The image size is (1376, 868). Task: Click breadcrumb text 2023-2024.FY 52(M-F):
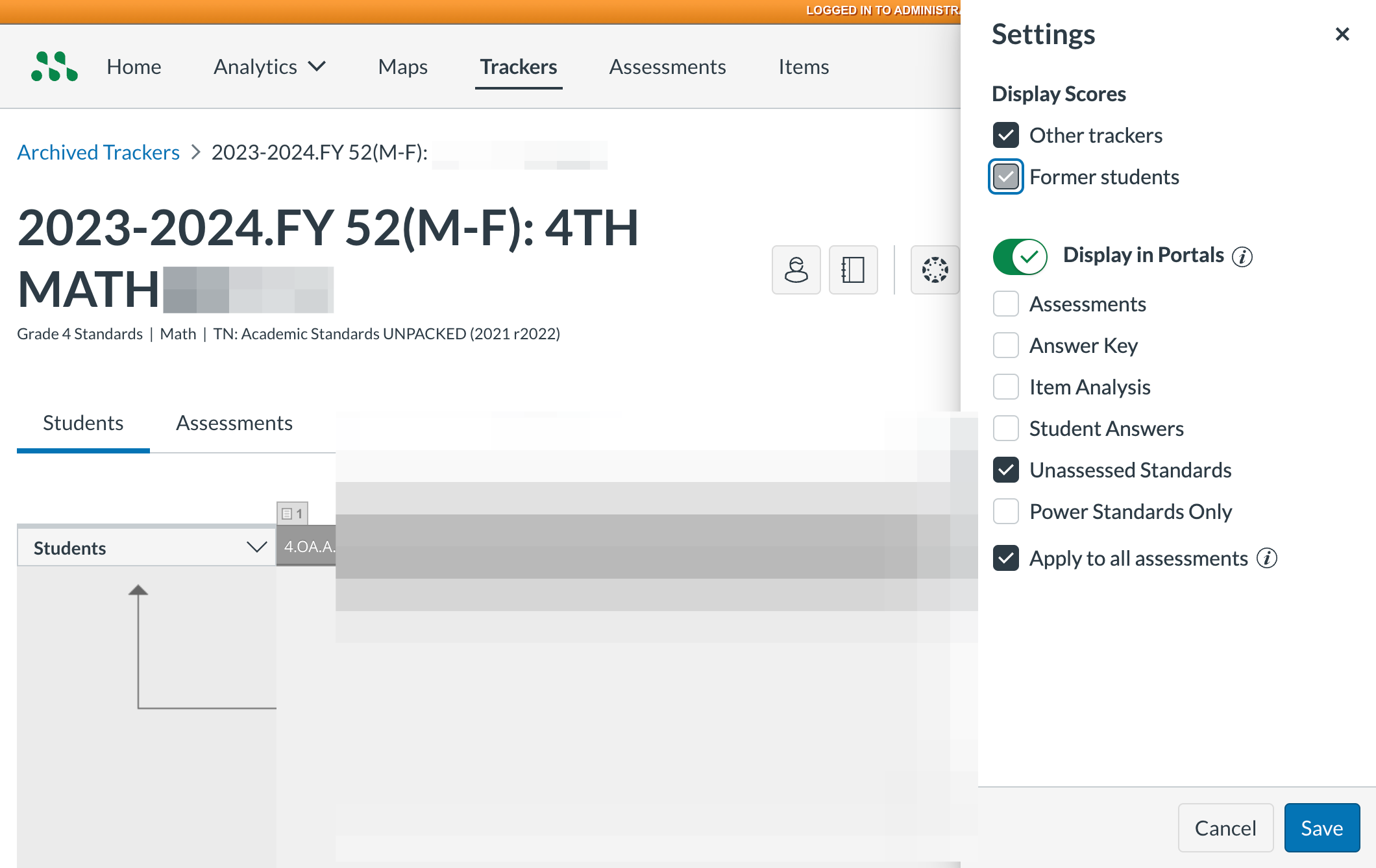click(x=319, y=152)
